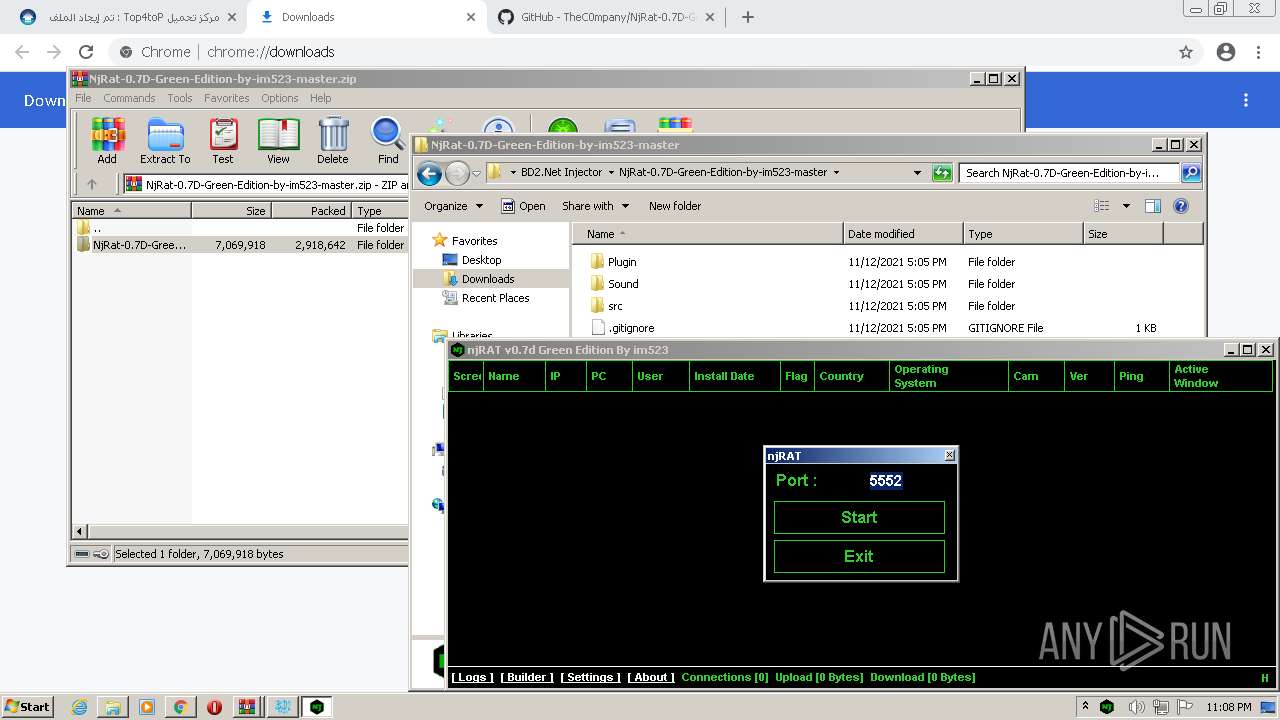Open the WinRAR Tools menu

coord(180,98)
